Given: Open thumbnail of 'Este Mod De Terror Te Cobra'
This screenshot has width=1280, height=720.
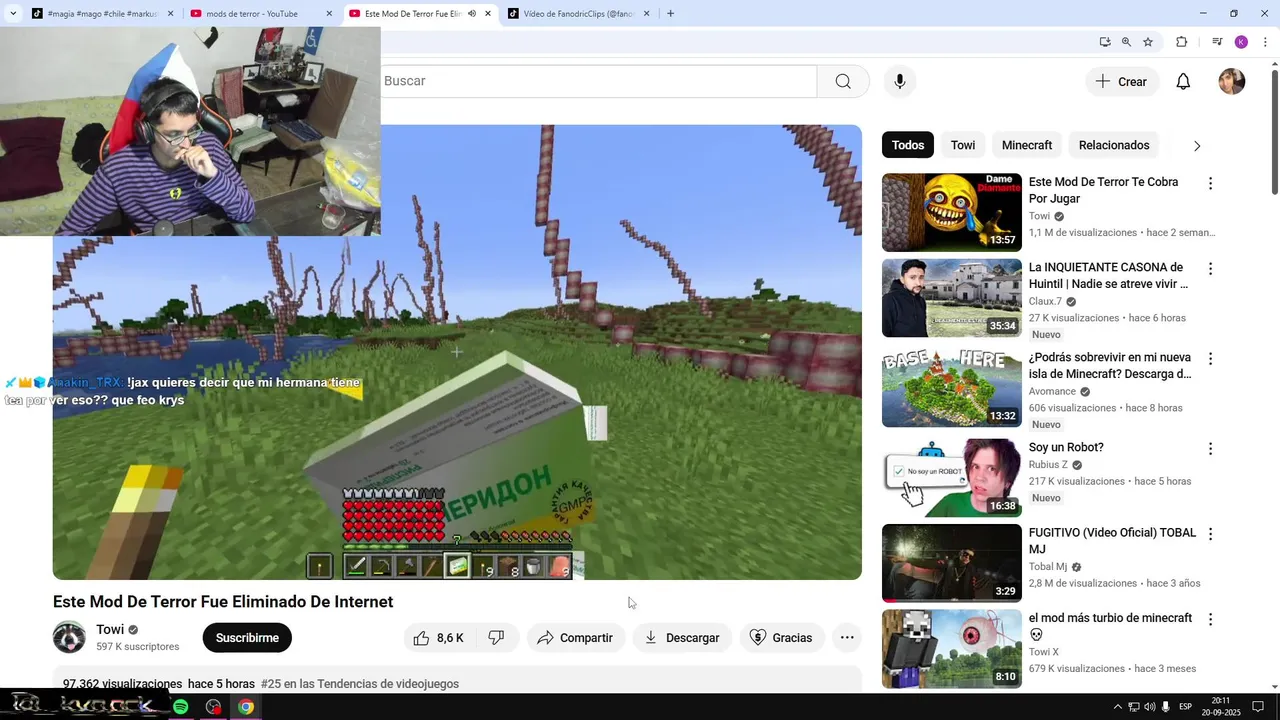Looking at the screenshot, I should [952, 213].
